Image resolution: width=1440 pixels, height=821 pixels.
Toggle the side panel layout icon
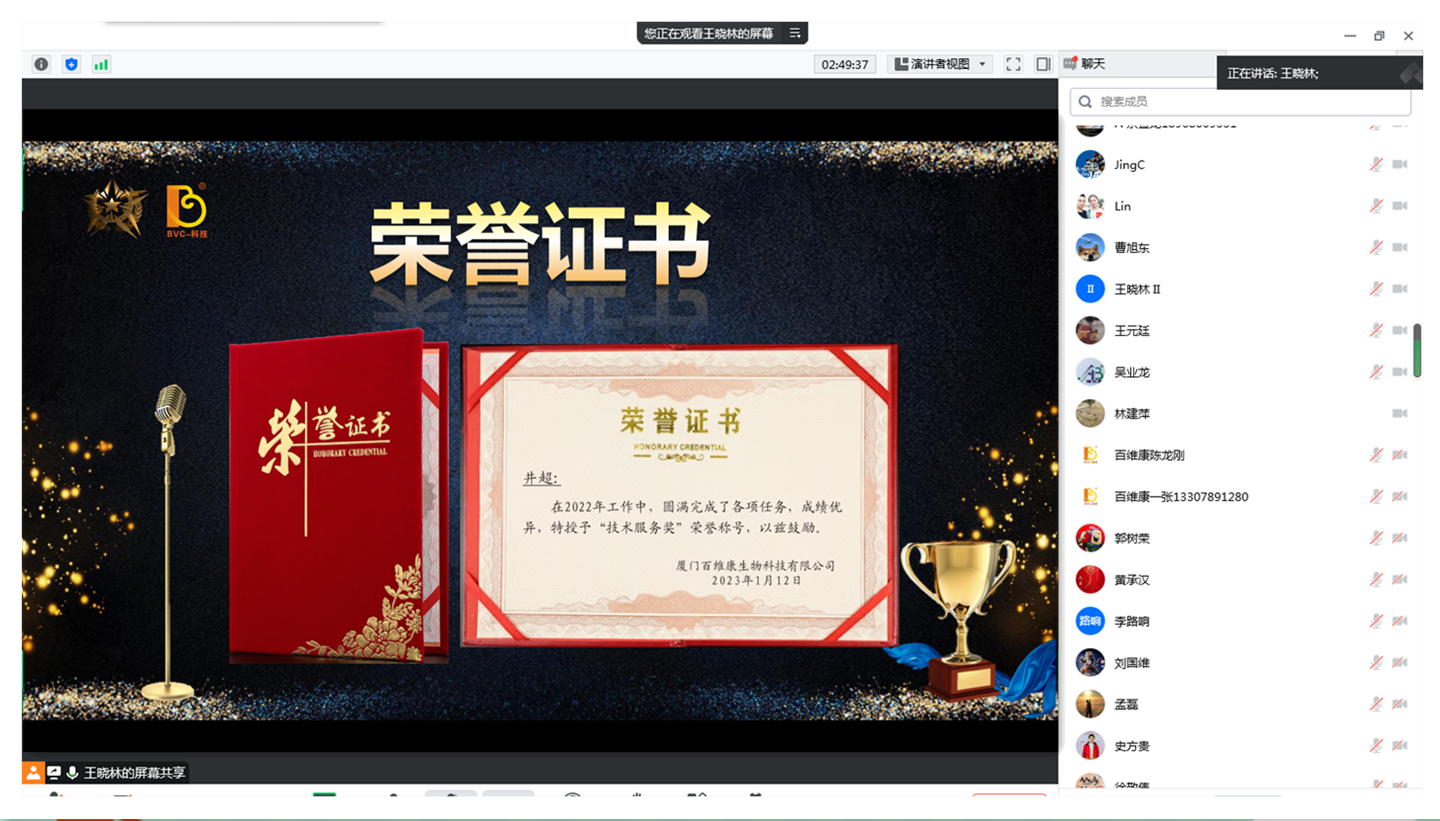[x=1042, y=63]
